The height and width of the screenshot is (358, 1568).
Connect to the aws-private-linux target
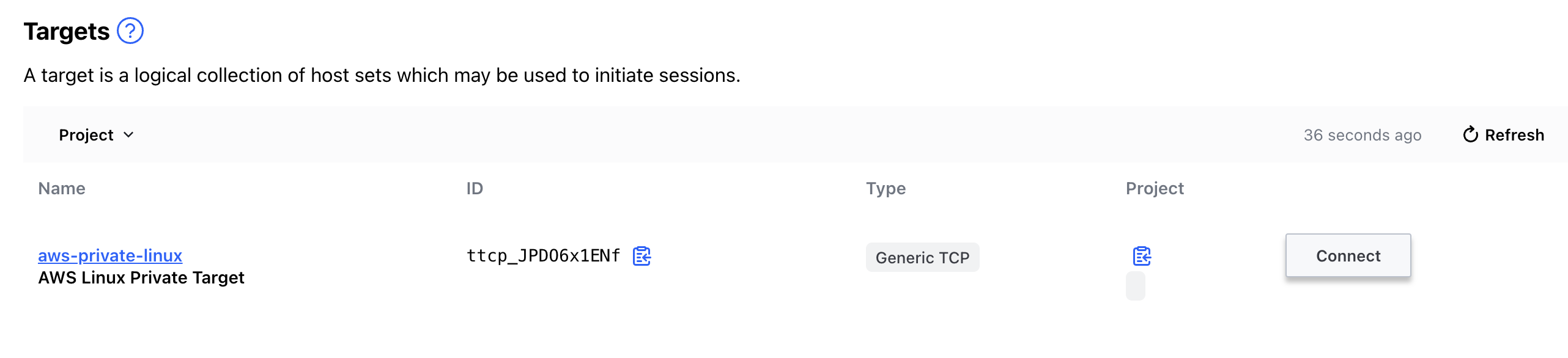[x=1348, y=256]
